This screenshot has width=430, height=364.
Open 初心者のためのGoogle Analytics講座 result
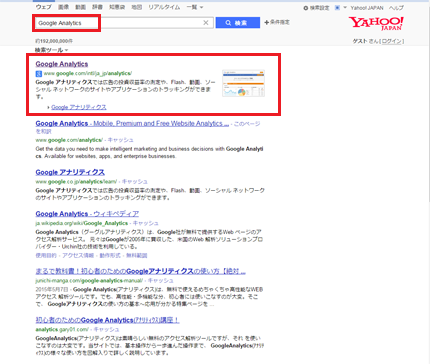(x=107, y=320)
